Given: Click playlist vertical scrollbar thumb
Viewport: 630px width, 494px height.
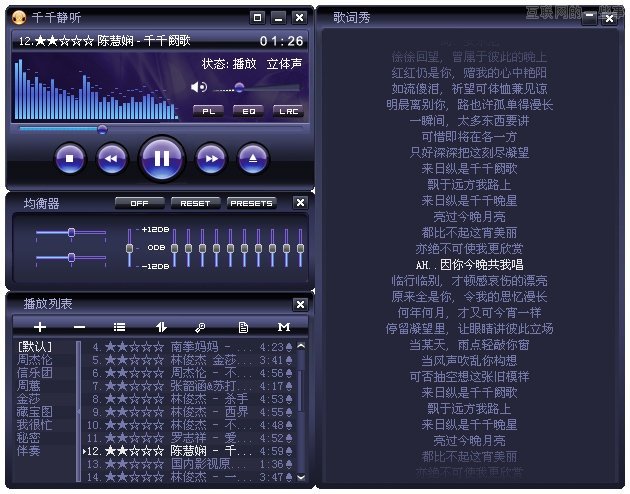Looking at the screenshot, I should click(301, 390).
